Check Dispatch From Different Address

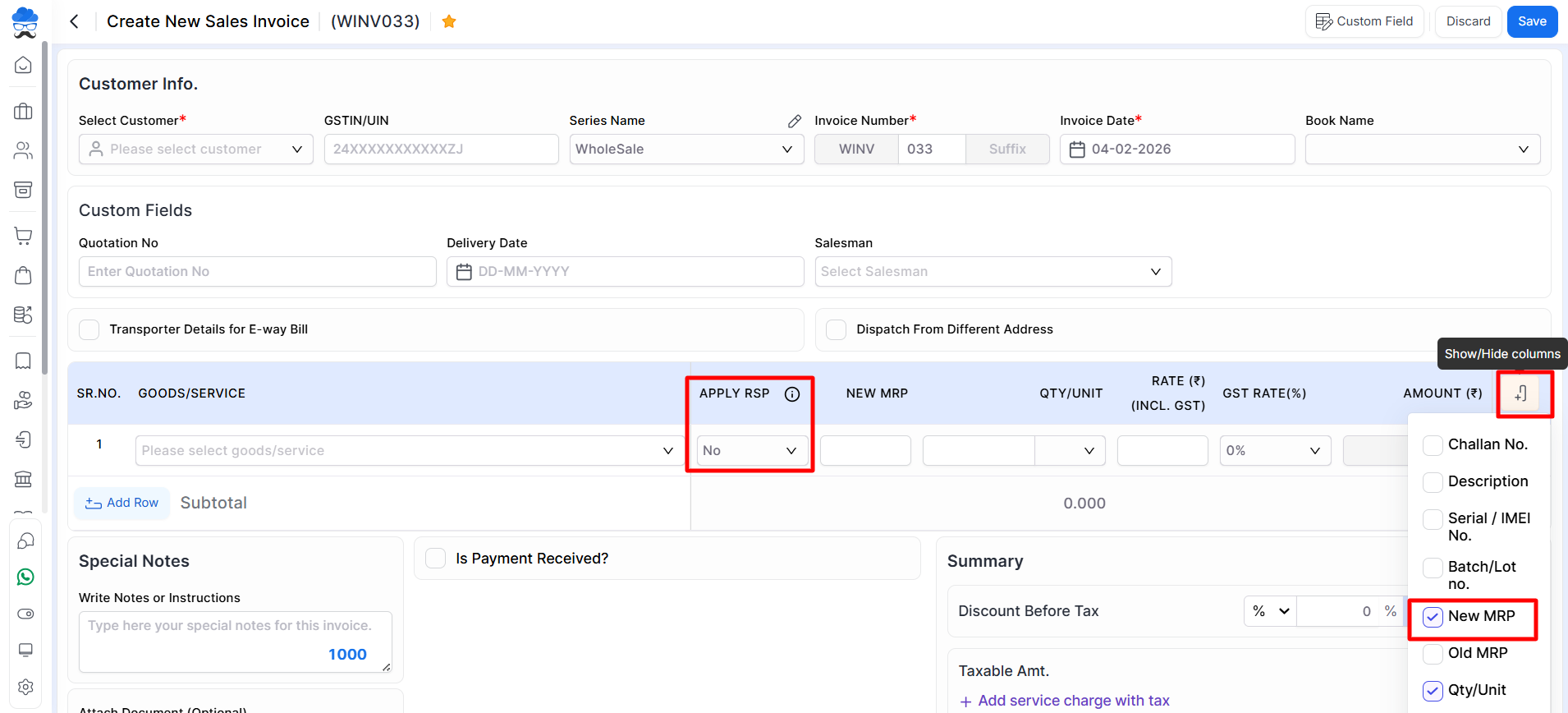[x=836, y=329]
